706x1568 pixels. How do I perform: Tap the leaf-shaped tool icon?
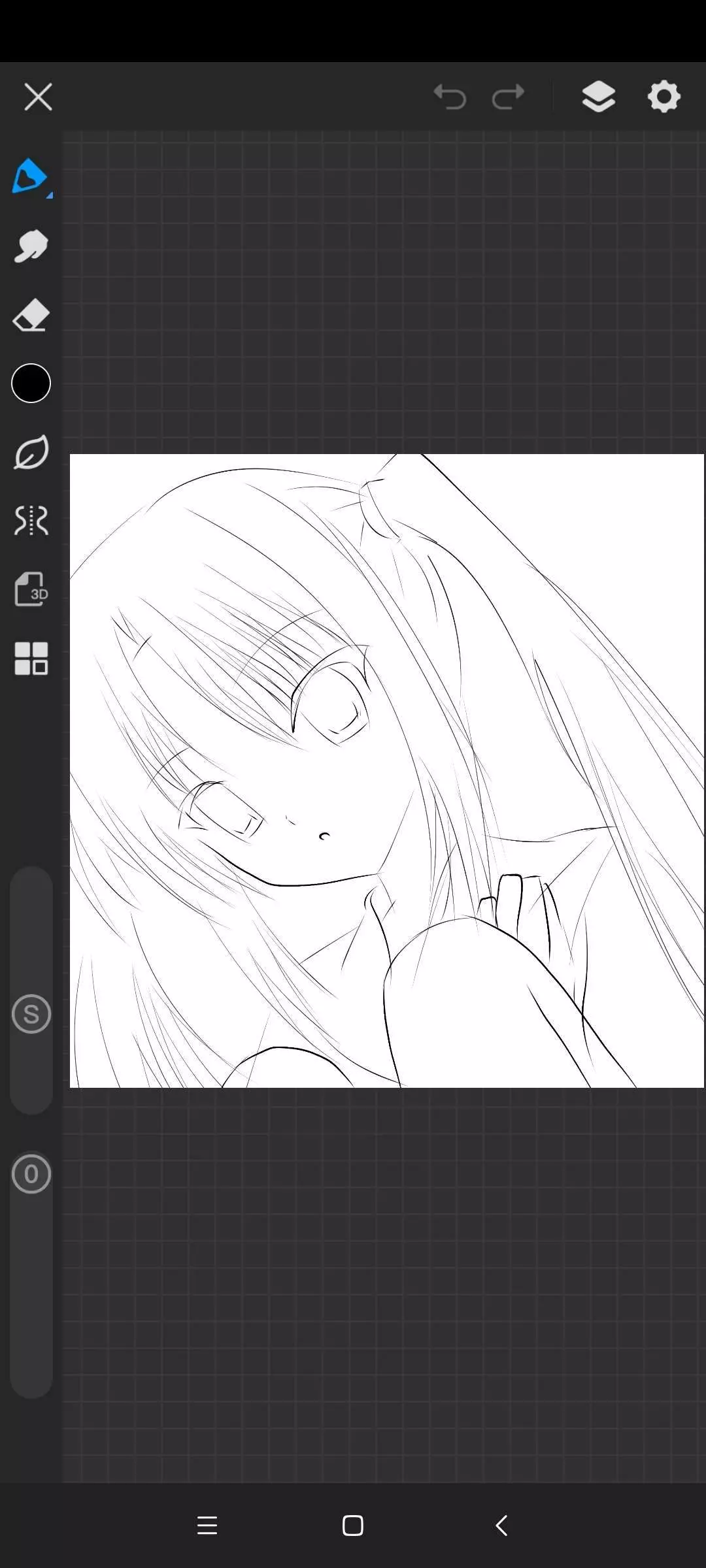point(31,452)
